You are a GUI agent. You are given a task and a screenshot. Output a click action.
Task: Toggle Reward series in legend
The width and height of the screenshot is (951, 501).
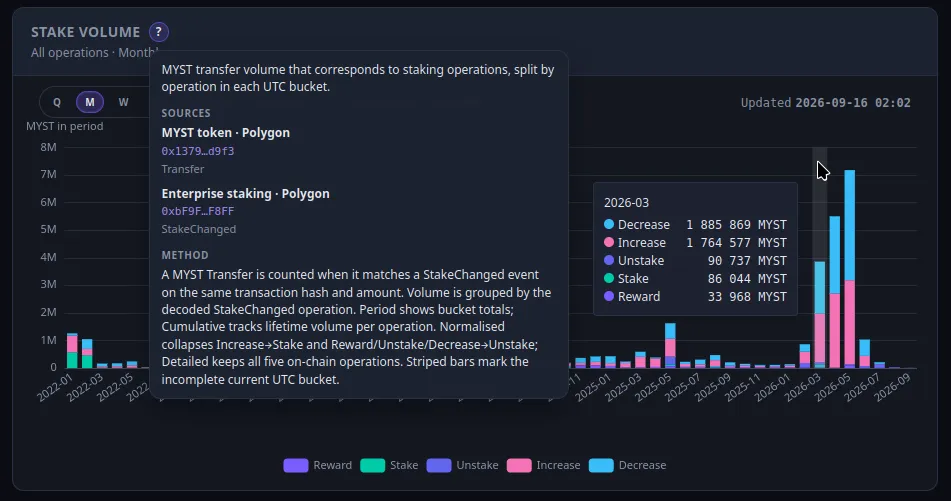(x=318, y=465)
